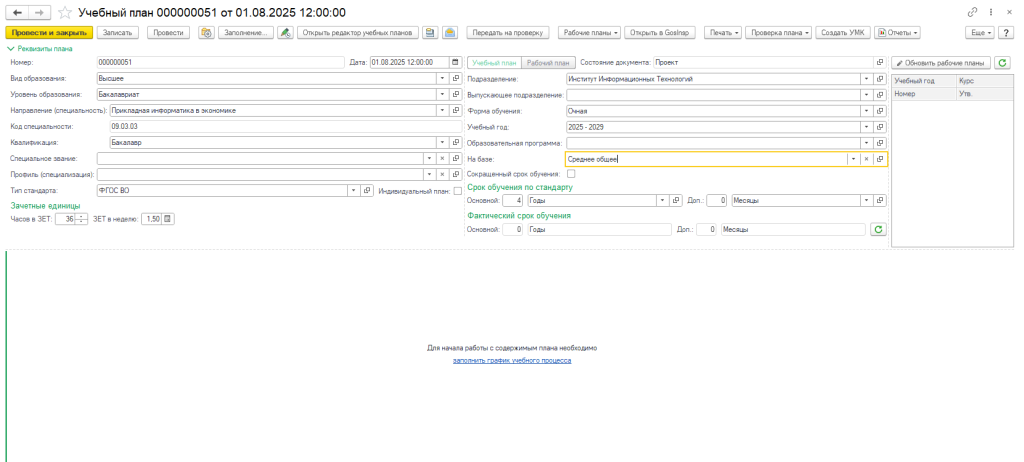
Task: Open the Уровень образования dropdown list
Action: click(441, 94)
